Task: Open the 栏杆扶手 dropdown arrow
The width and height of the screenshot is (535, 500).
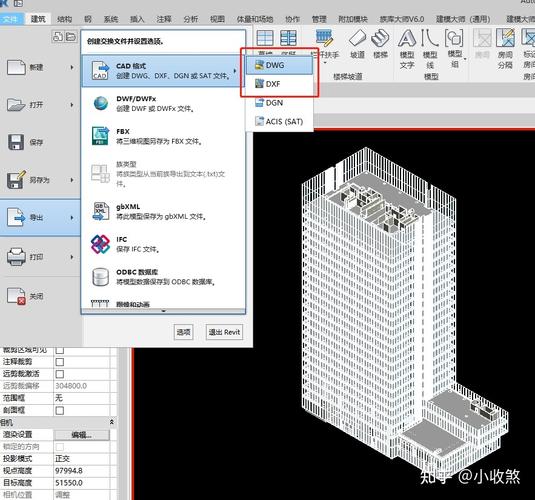Action: click(x=325, y=63)
